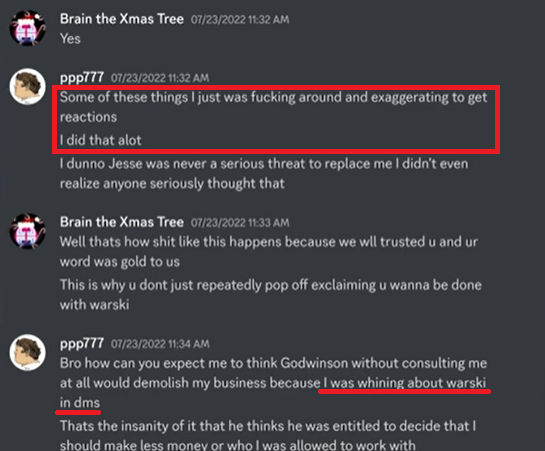This screenshot has height=451, width=545.
Task: Select the 'Thats the insanity of it' message
Action: 268,435
